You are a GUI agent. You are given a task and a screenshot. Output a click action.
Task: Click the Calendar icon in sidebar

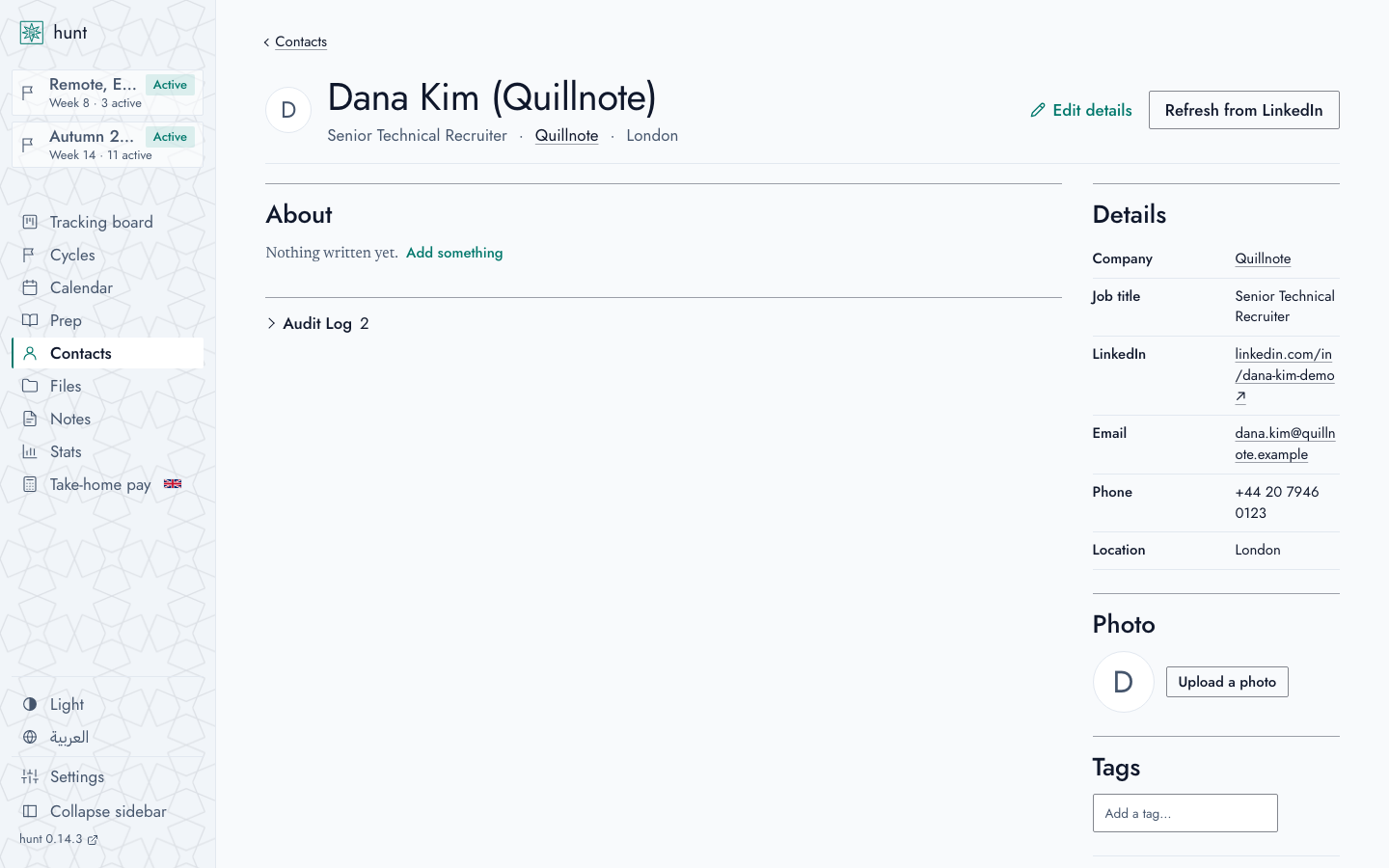30,287
